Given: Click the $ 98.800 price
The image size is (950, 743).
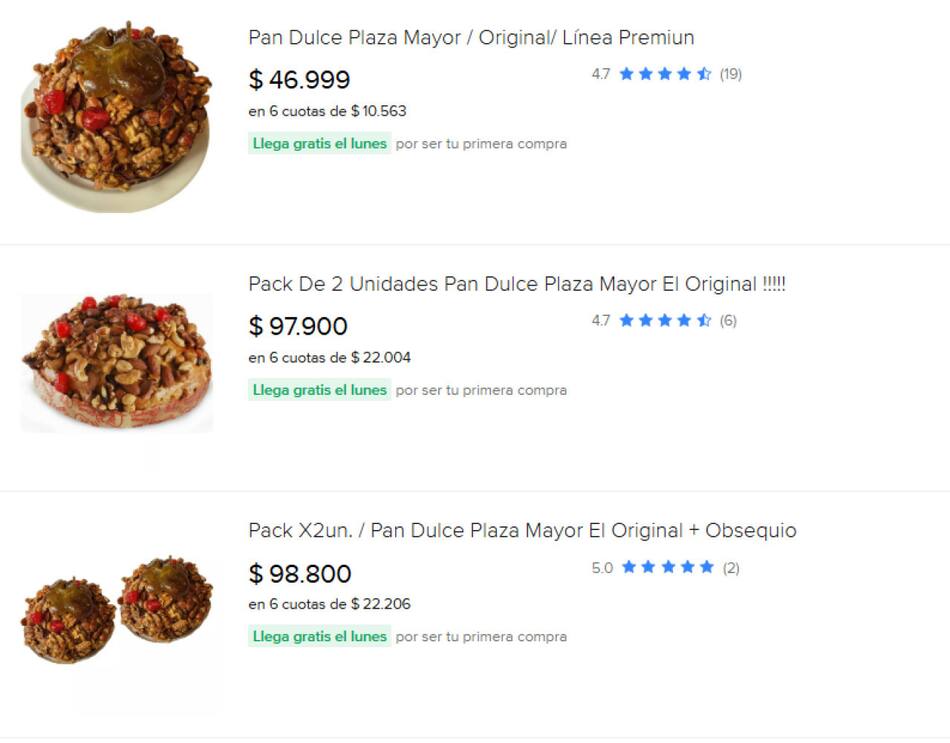Looking at the screenshot, I should point(300,574).
